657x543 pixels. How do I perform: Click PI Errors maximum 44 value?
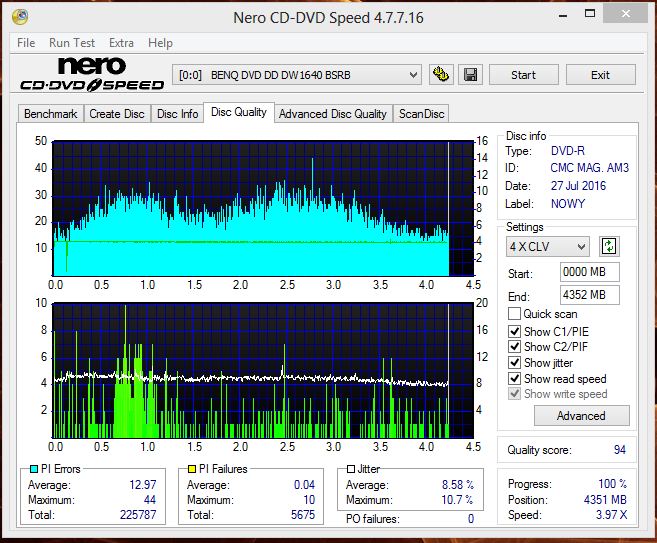[150, 499]
